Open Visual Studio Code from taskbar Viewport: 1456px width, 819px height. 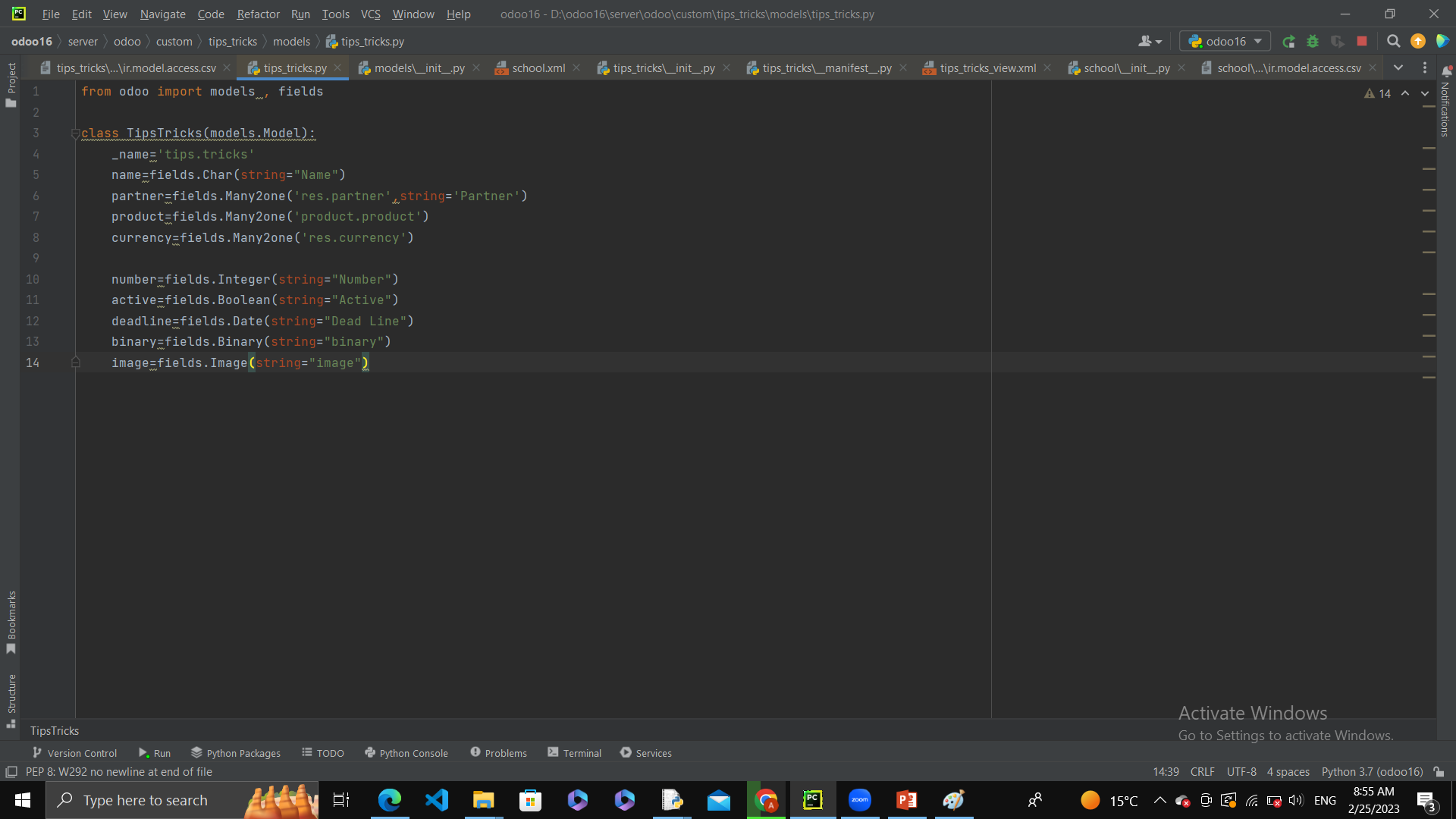click(x=437, y=800)
